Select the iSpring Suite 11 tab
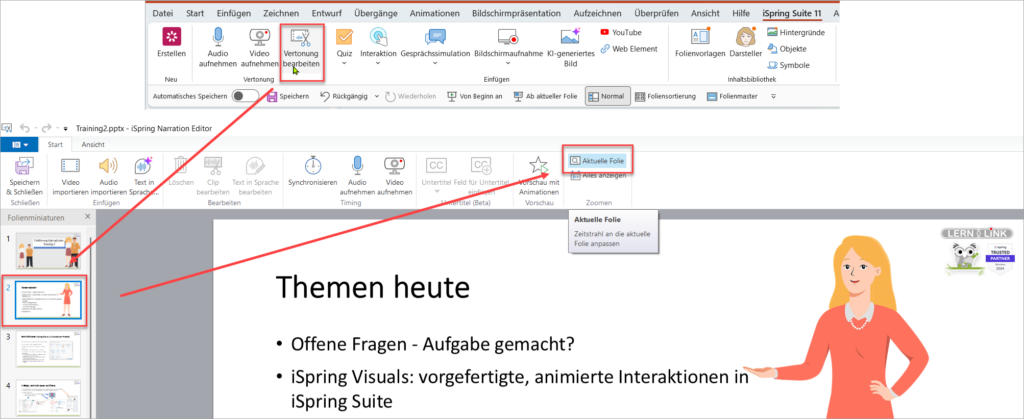The height and width of the screenshot is (419, 1024). [791, 13]
